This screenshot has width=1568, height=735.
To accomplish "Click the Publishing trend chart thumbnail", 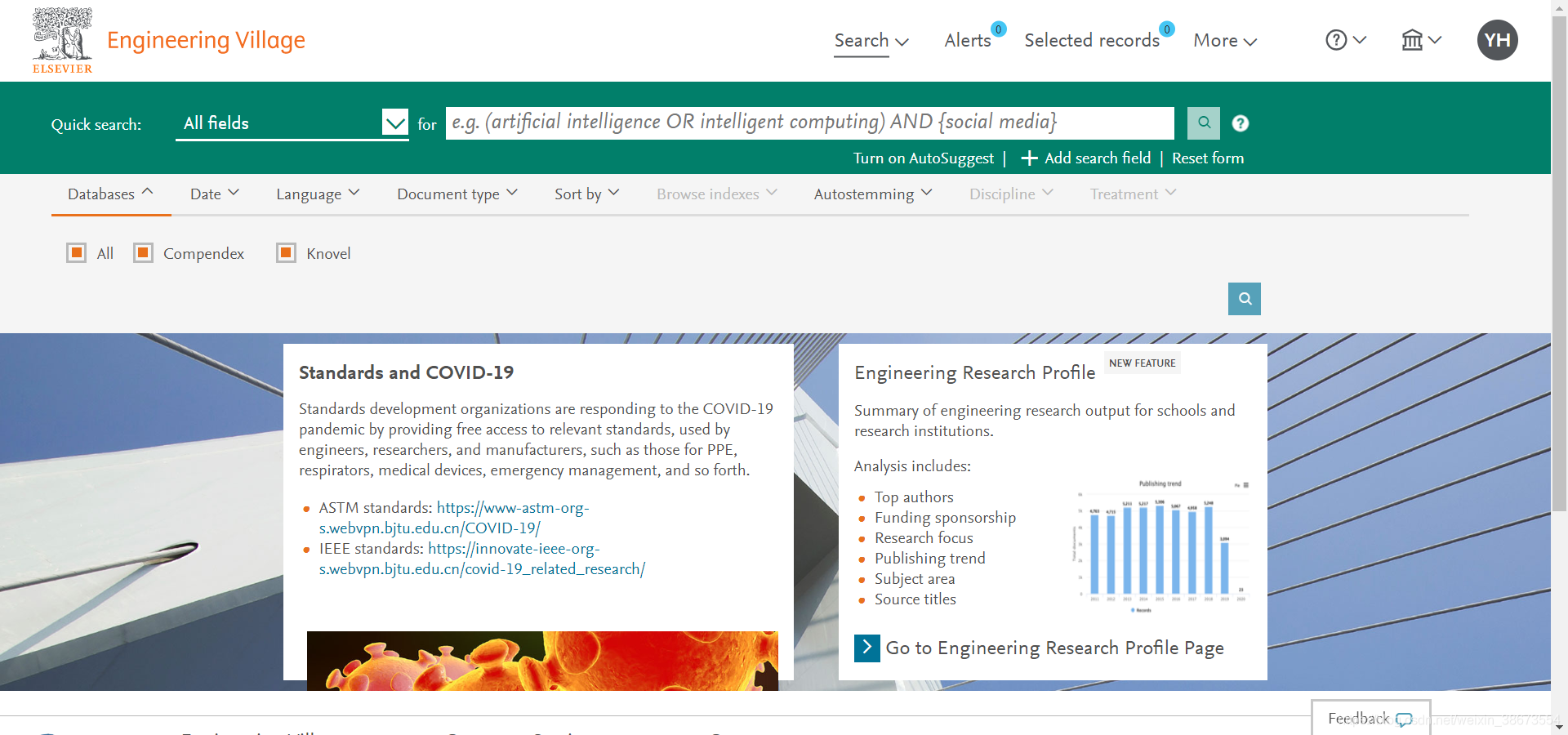I will [1161, 546].
